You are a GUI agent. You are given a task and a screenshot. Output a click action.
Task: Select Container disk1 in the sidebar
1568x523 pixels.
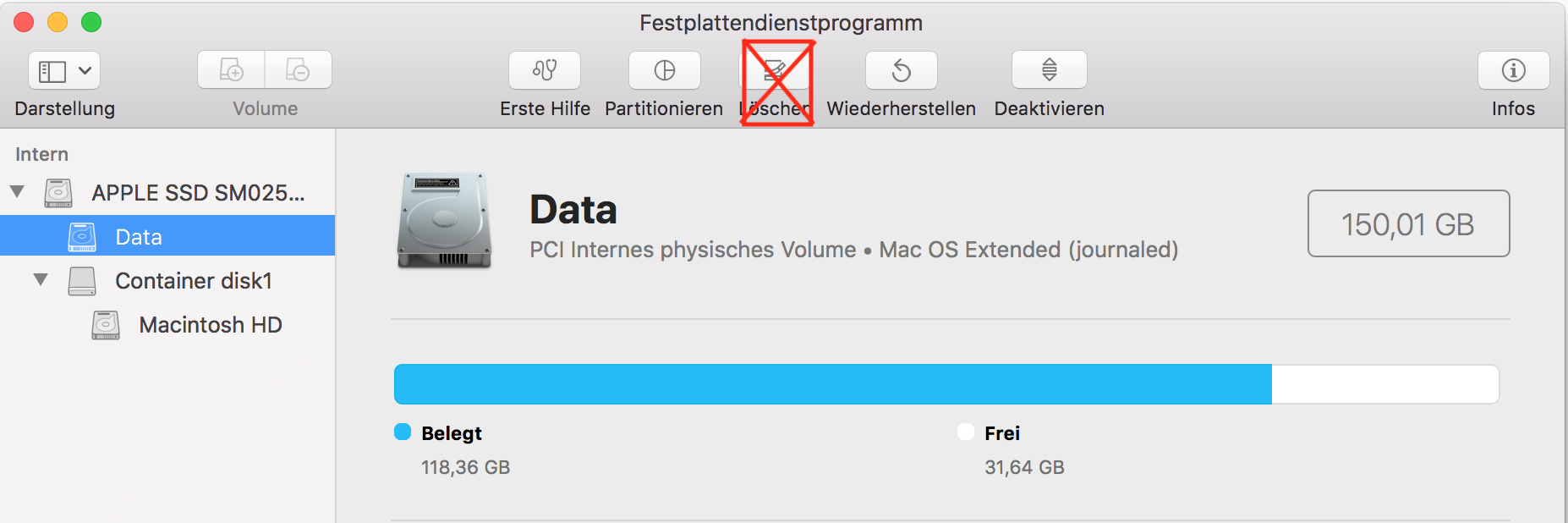click(x=193, y=281)
